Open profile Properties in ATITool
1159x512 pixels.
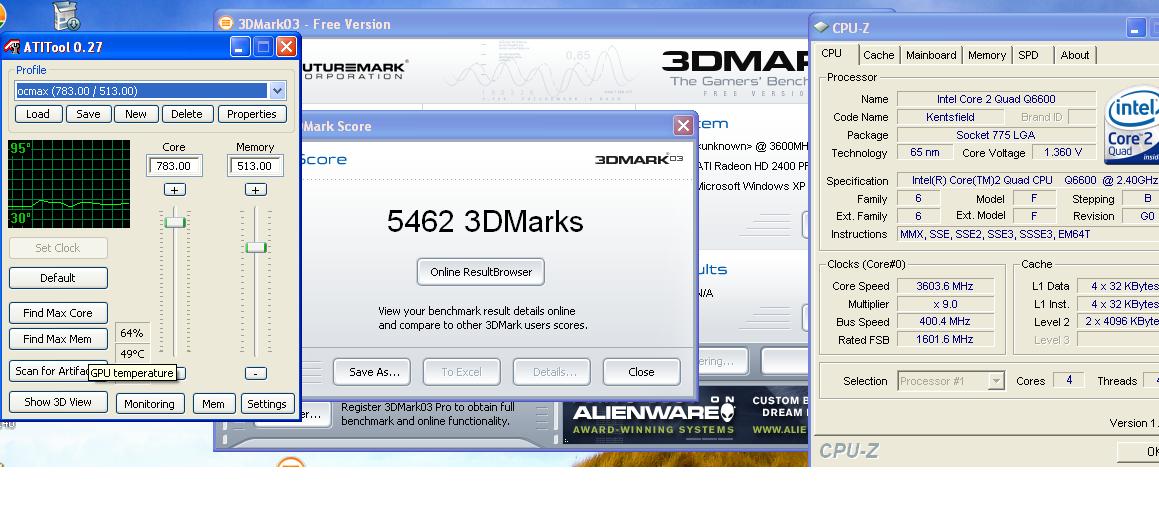pyautogui.click(x=251, y=114)
